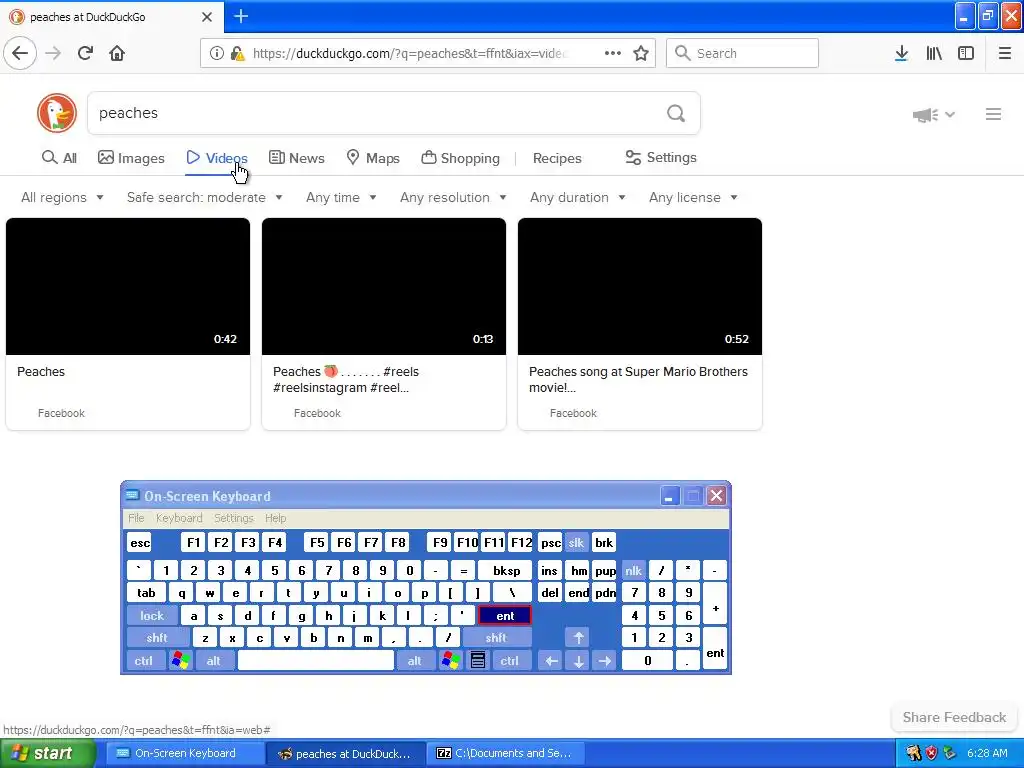The image size is (1024, 768).
Task: Play the 0:52 Super Mario video thumbnail
Action: 640,287
